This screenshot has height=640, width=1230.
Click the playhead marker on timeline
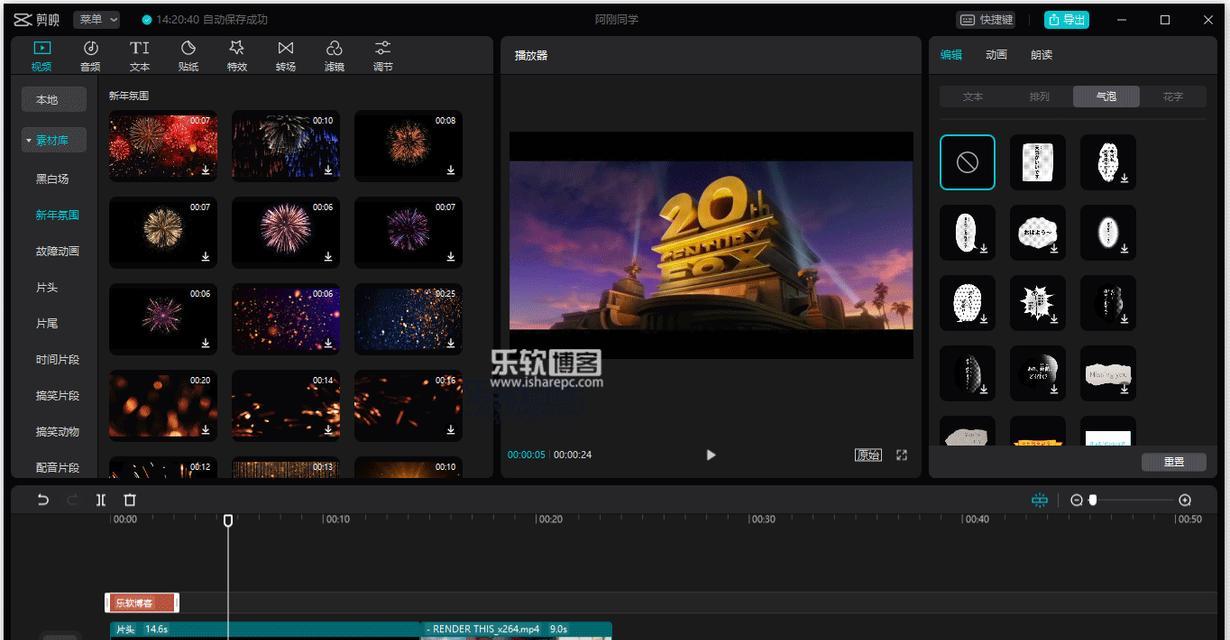coord(228,520)
